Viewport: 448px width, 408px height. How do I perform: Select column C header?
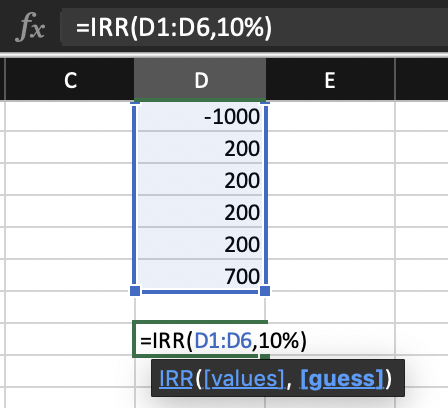pos(70,80)
